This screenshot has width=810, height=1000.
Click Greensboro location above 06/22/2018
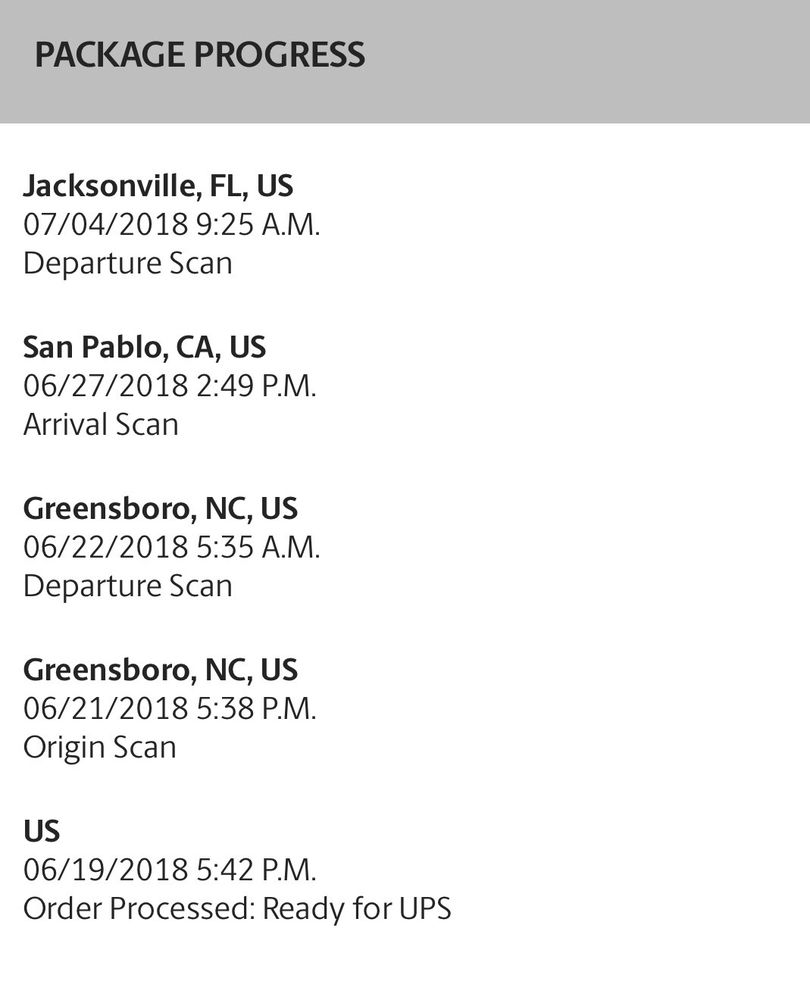[160, 508]
